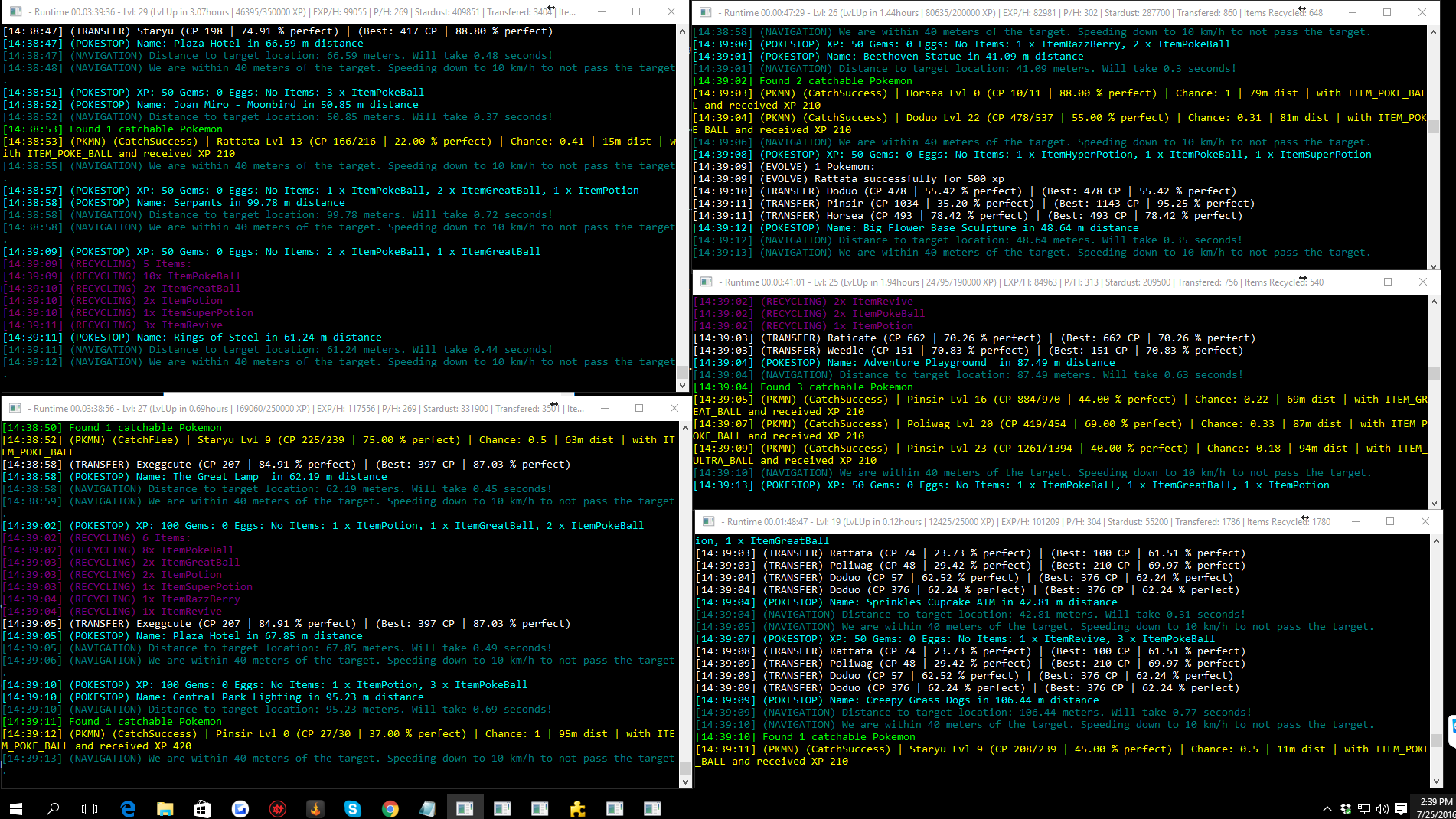Minimize the Lvl 25 console window

tap(1353, 282)
